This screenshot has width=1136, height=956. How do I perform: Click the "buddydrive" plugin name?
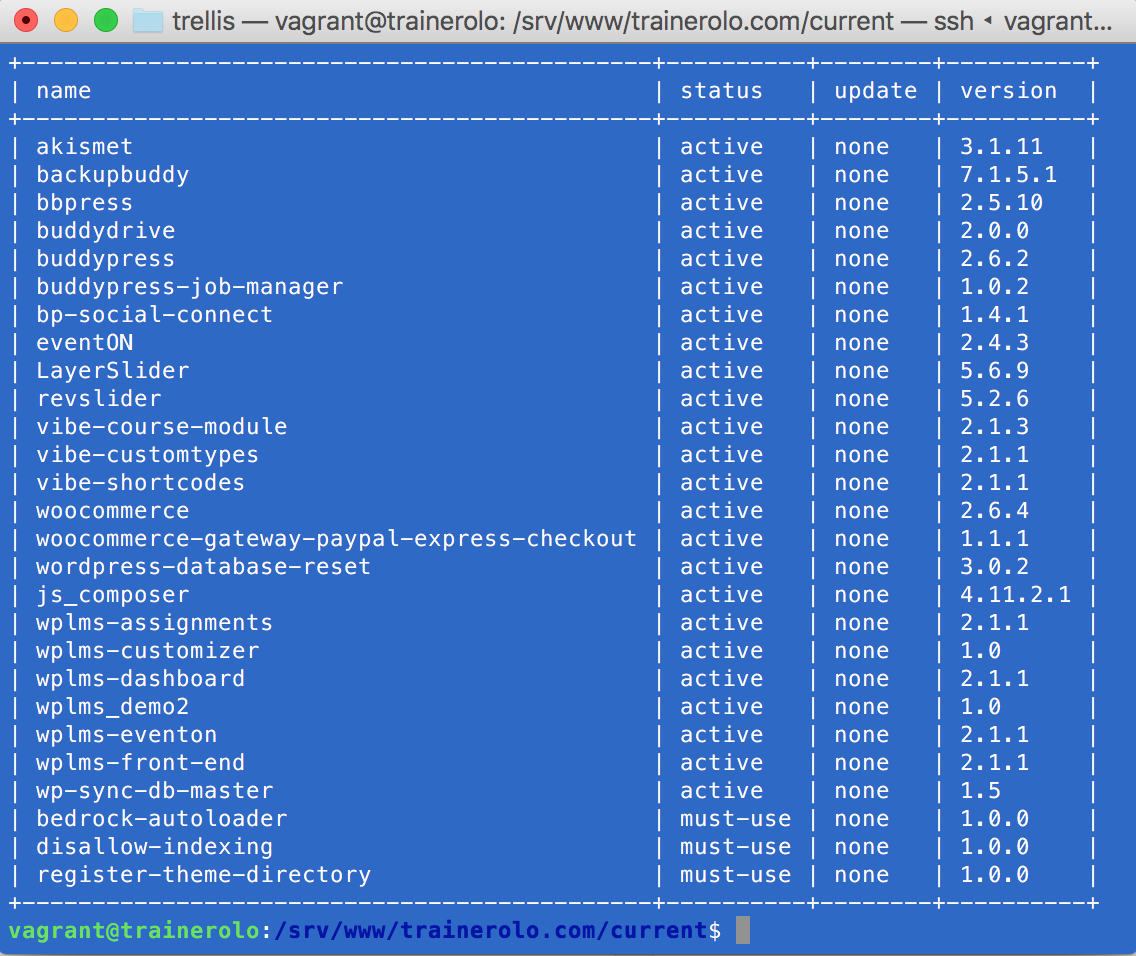click(x=106, y=230)
